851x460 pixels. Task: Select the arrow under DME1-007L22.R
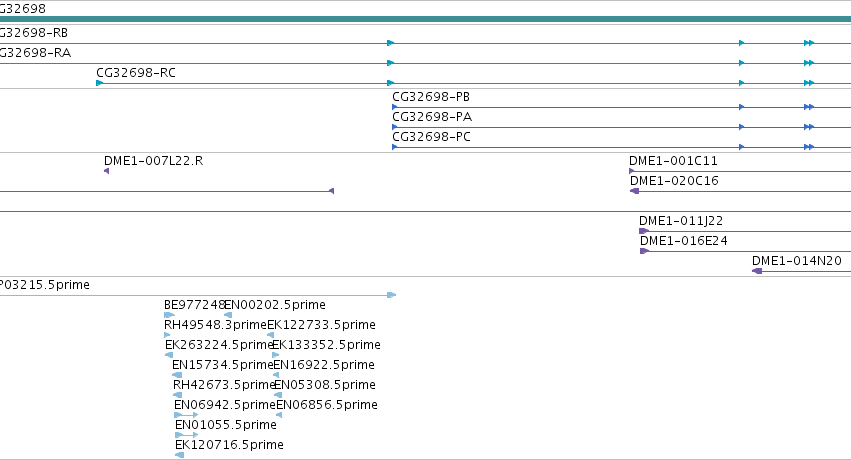tap(106, 171)
